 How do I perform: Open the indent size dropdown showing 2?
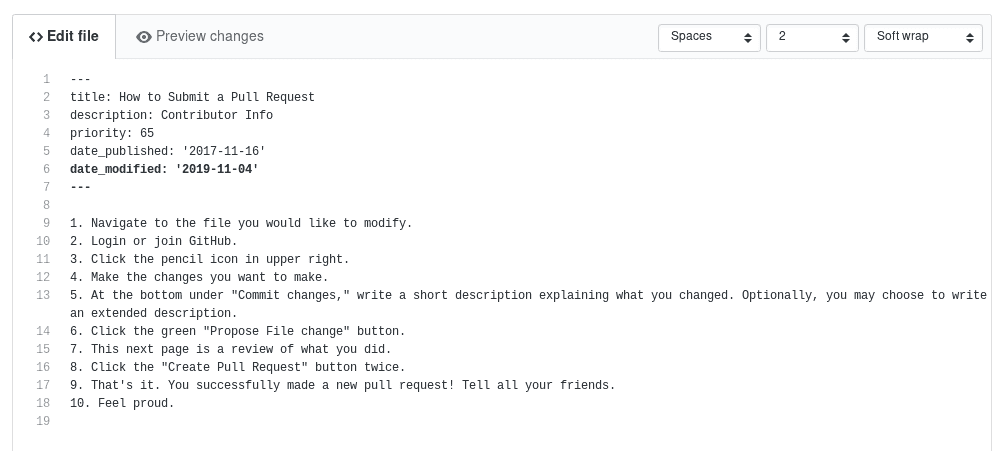point(812,38)
